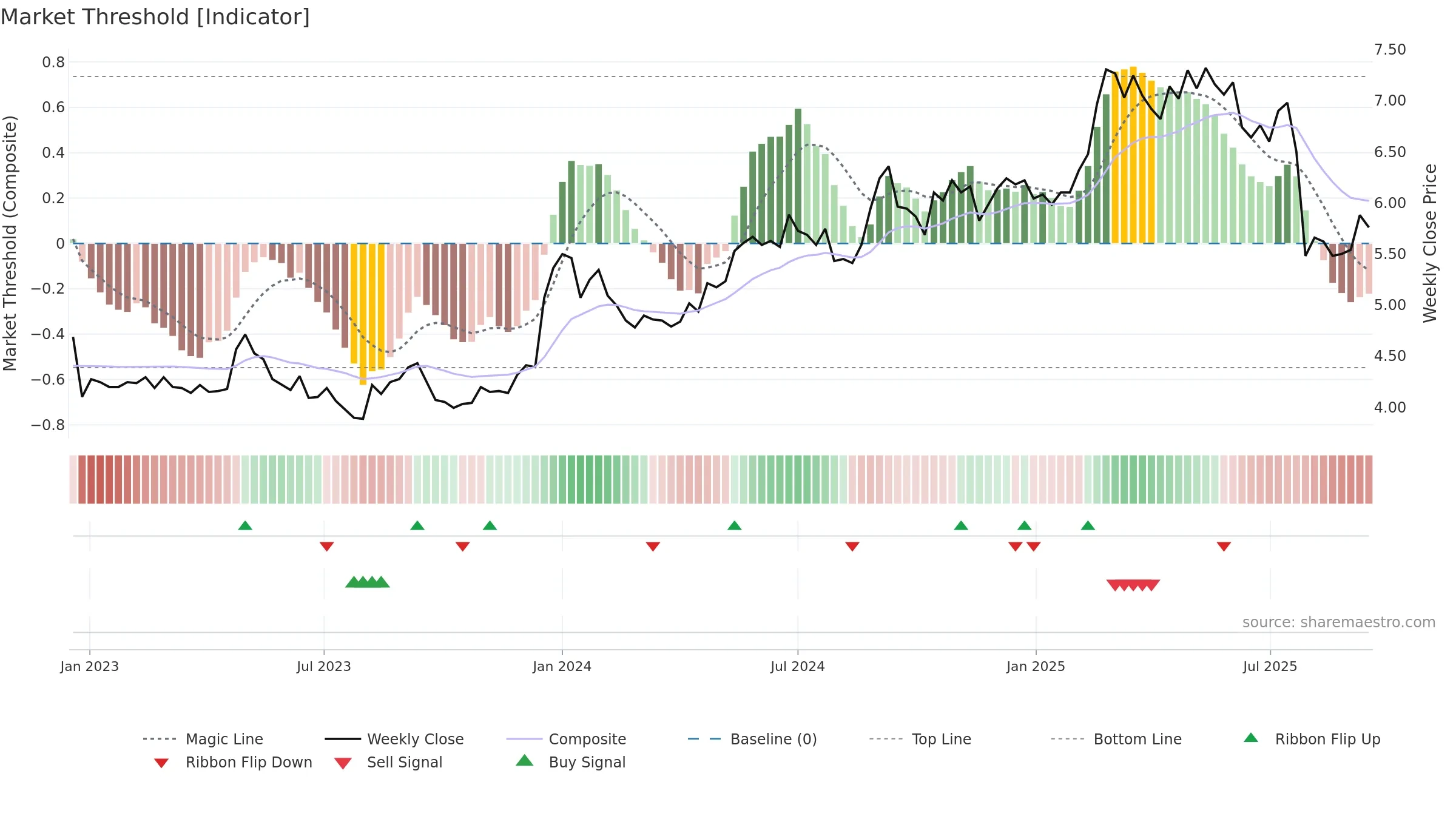
Task: Click the 0.8 left axis tick label
Action: (x=53, y=62)
